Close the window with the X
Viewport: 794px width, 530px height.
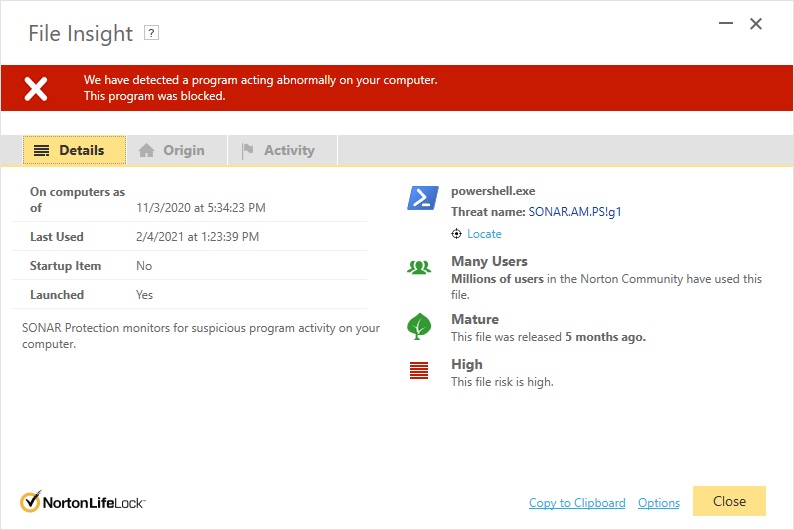coord(756,24)
